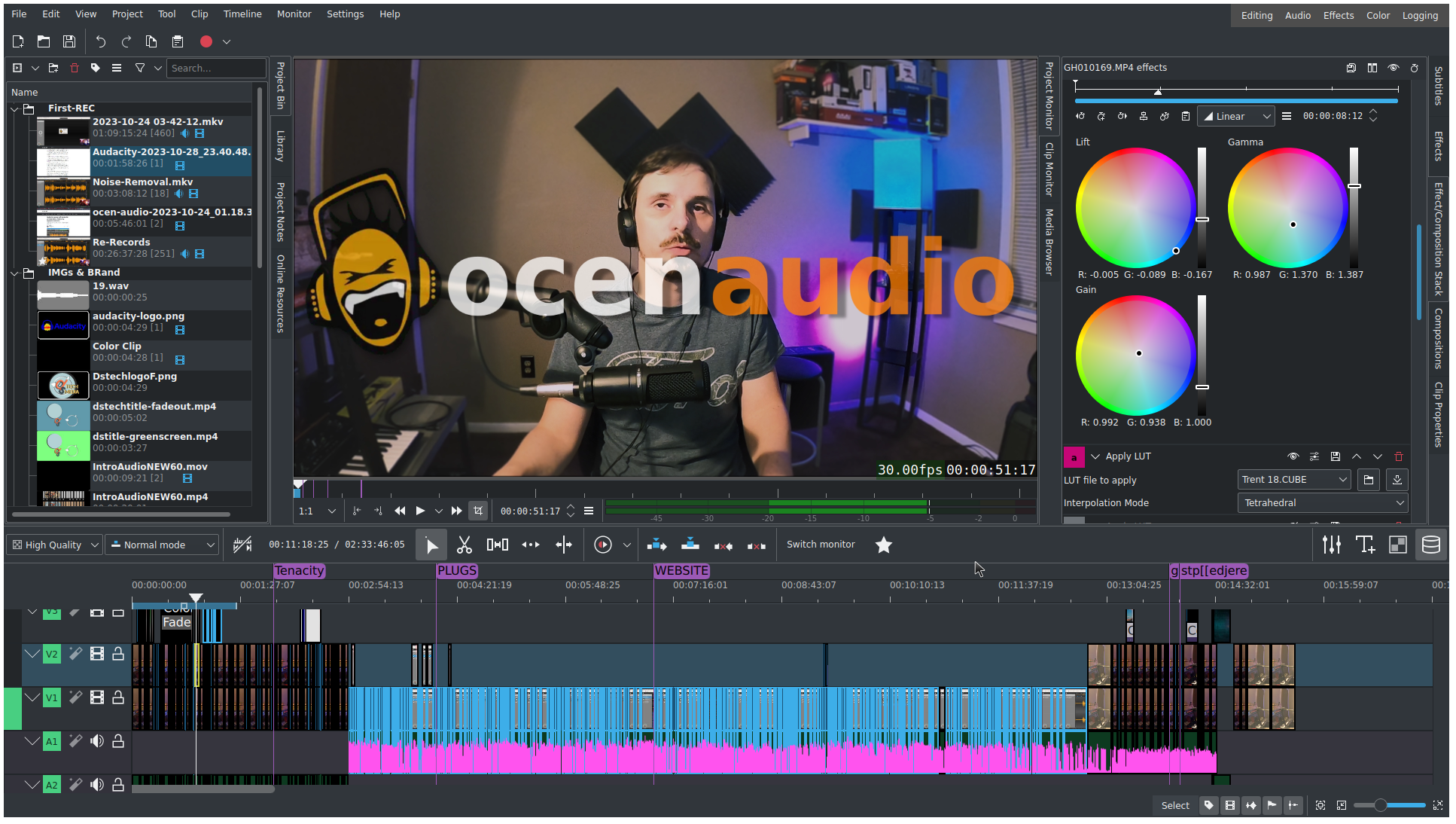The image size is (1456, 824).
Task: Open the Clip menu
Action: (x=200, y=14)
